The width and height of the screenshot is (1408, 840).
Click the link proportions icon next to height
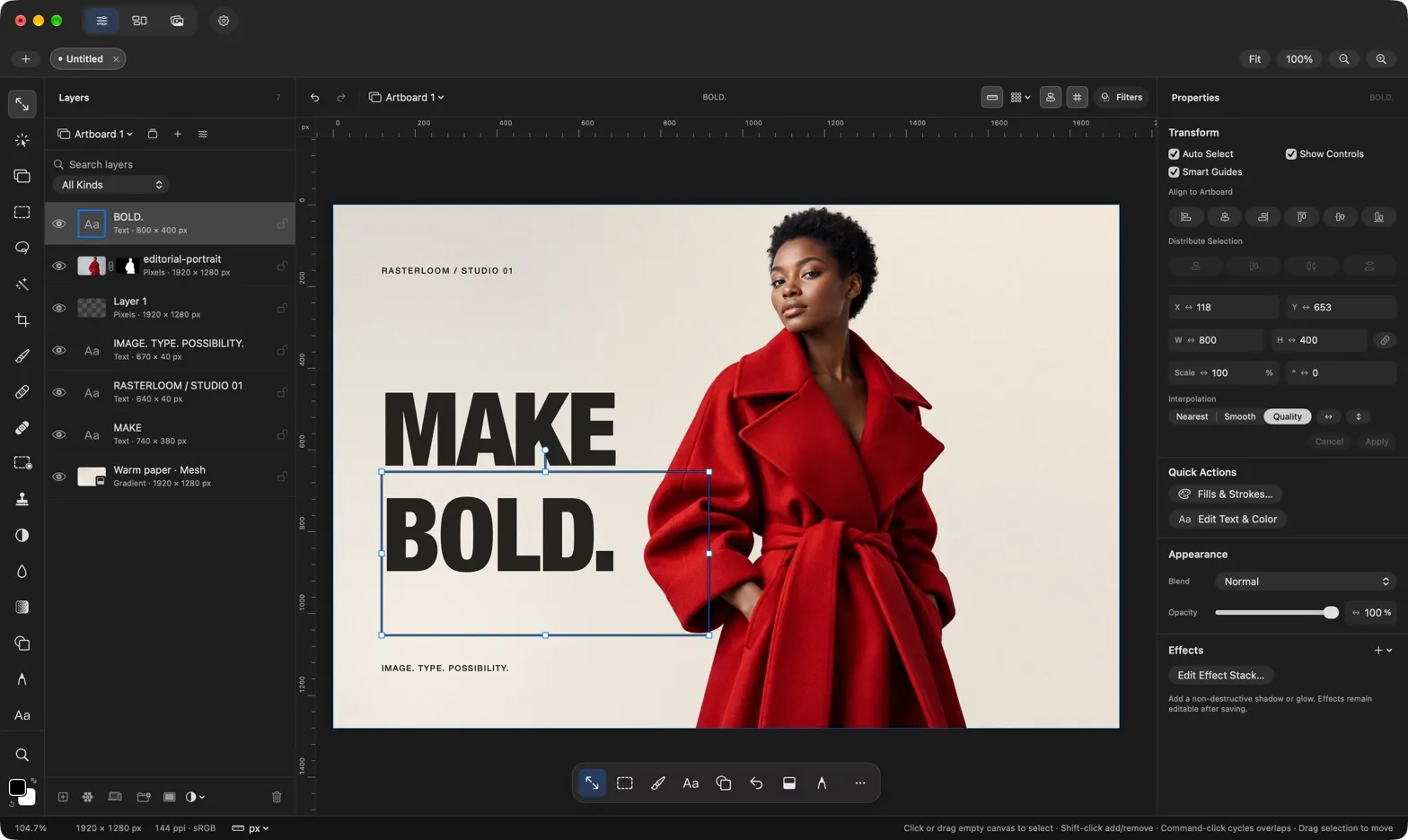(x=1385, y=340)
